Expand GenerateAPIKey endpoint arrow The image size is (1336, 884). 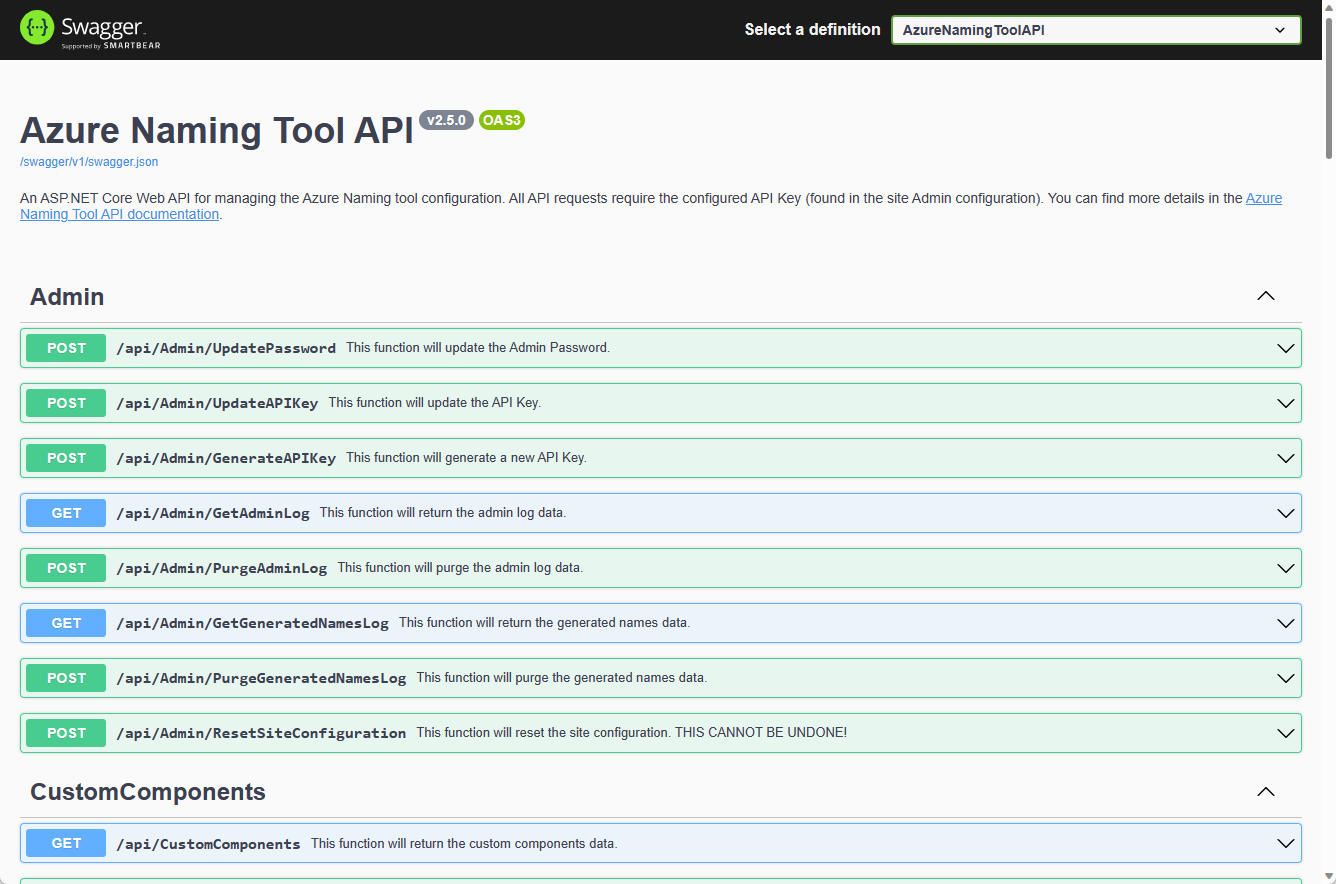click(x=1286, y=458)
